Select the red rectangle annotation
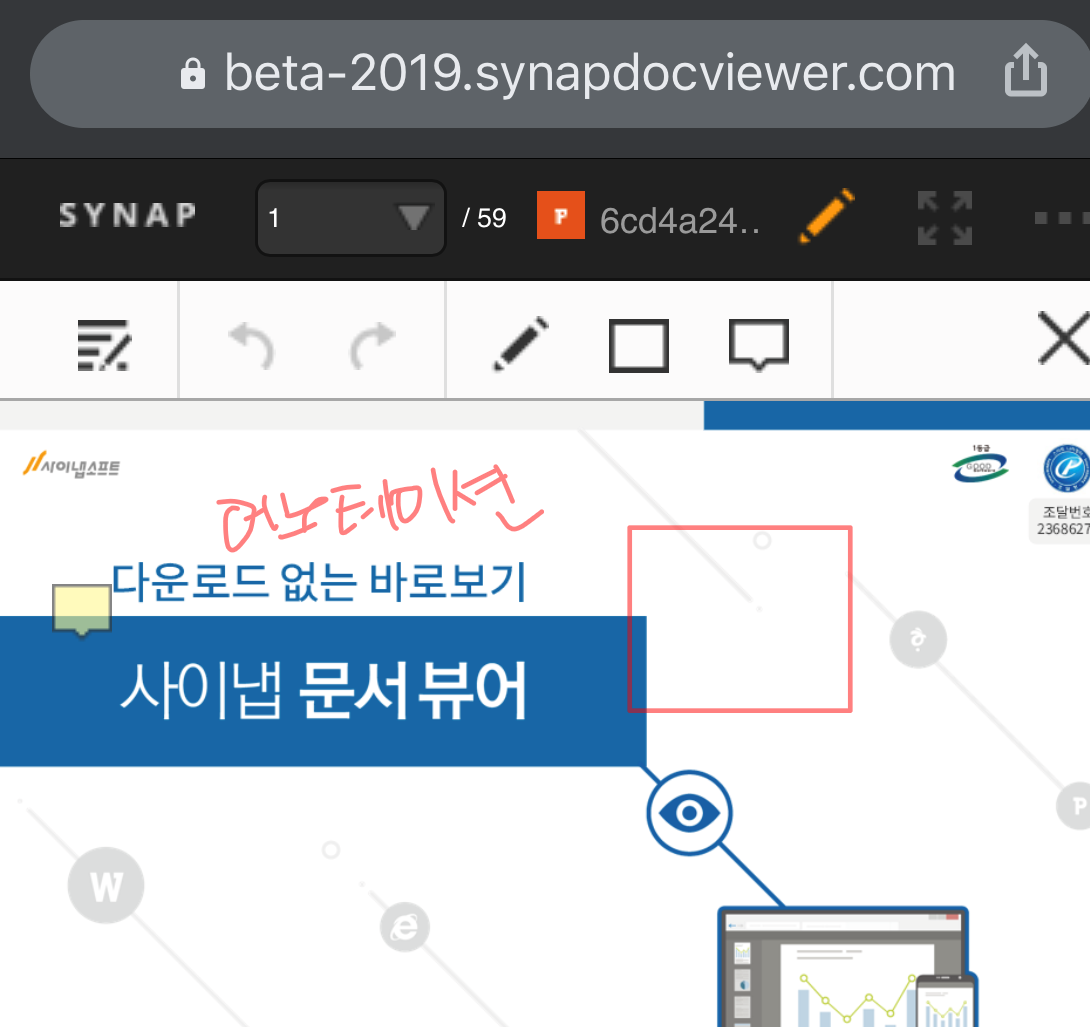The height and width of the screenshot is (1027, 1090). [x=740, y=619]
